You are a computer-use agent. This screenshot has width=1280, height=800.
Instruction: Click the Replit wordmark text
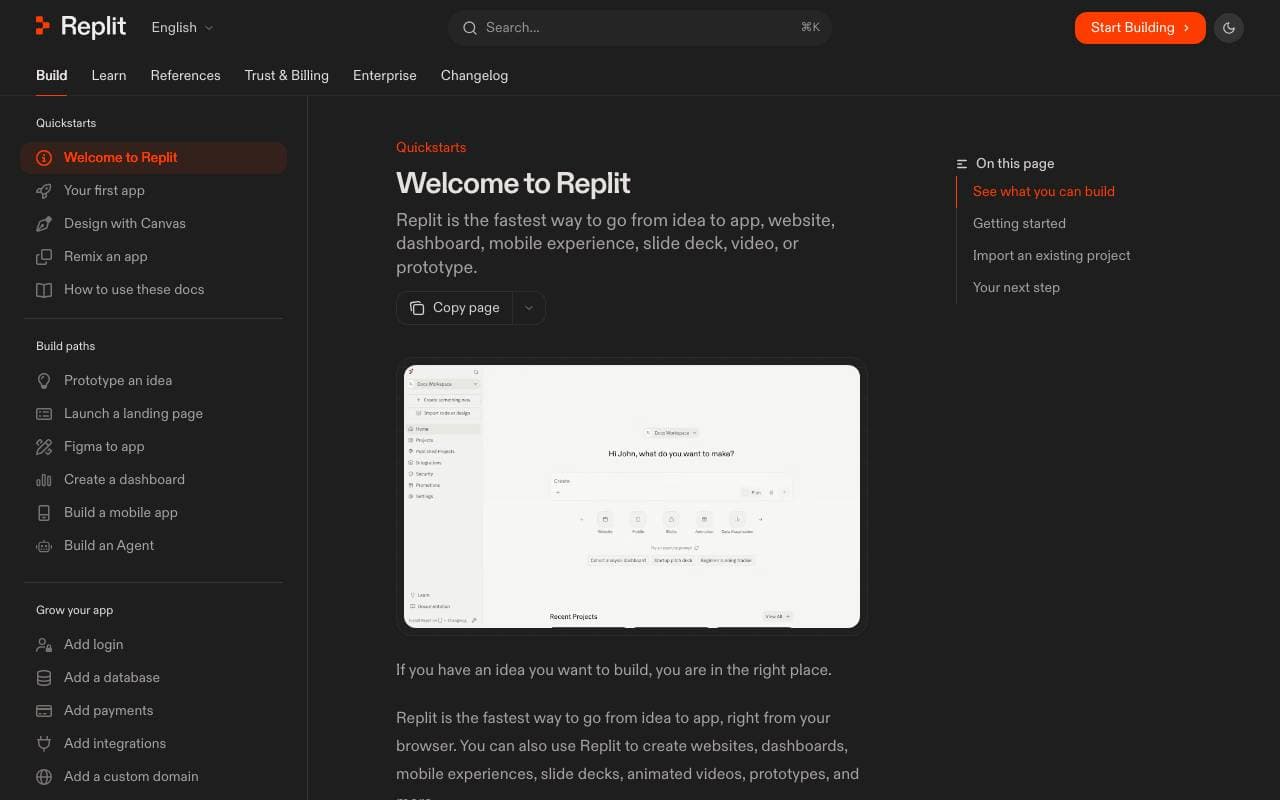point(93,27)
